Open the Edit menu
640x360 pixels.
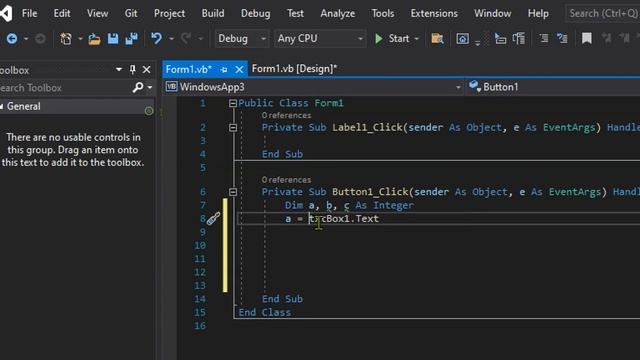[x=62, y=13]
